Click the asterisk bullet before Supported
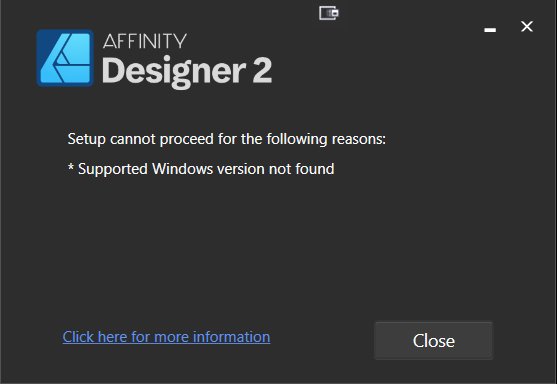The width and height of the screenshot is (557, 384). click(x=70, y=167)
